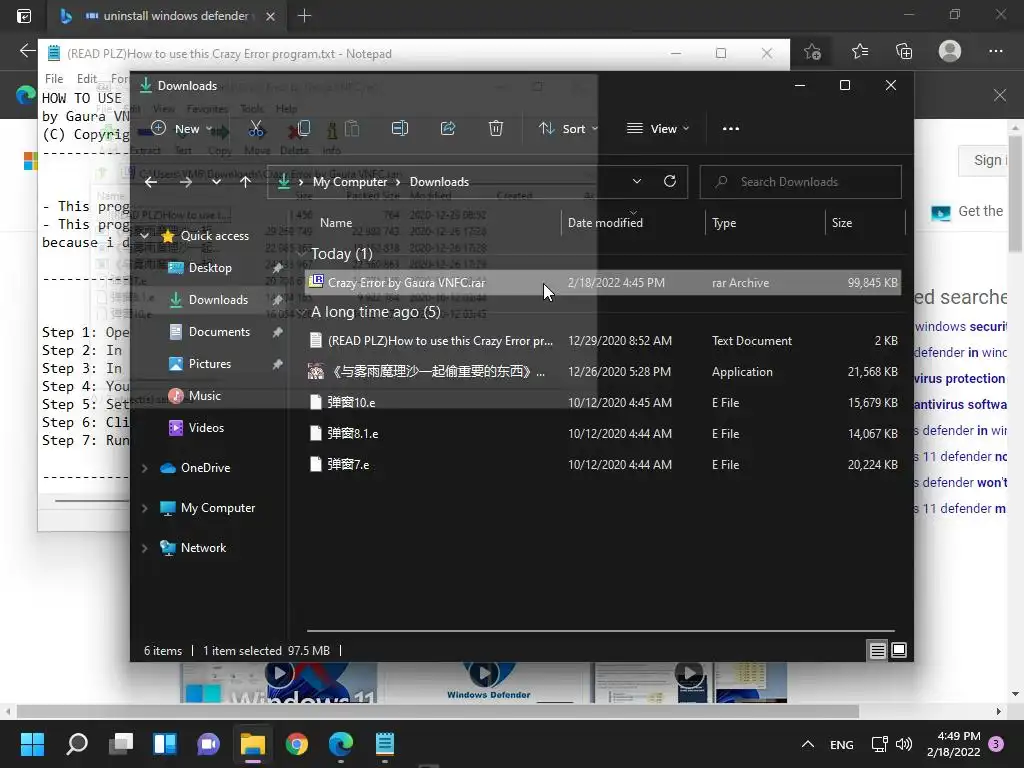1024x768 pixels.
Task: Click the Rename icon in Explorer toolbar
Action: (x=400, y=129)
